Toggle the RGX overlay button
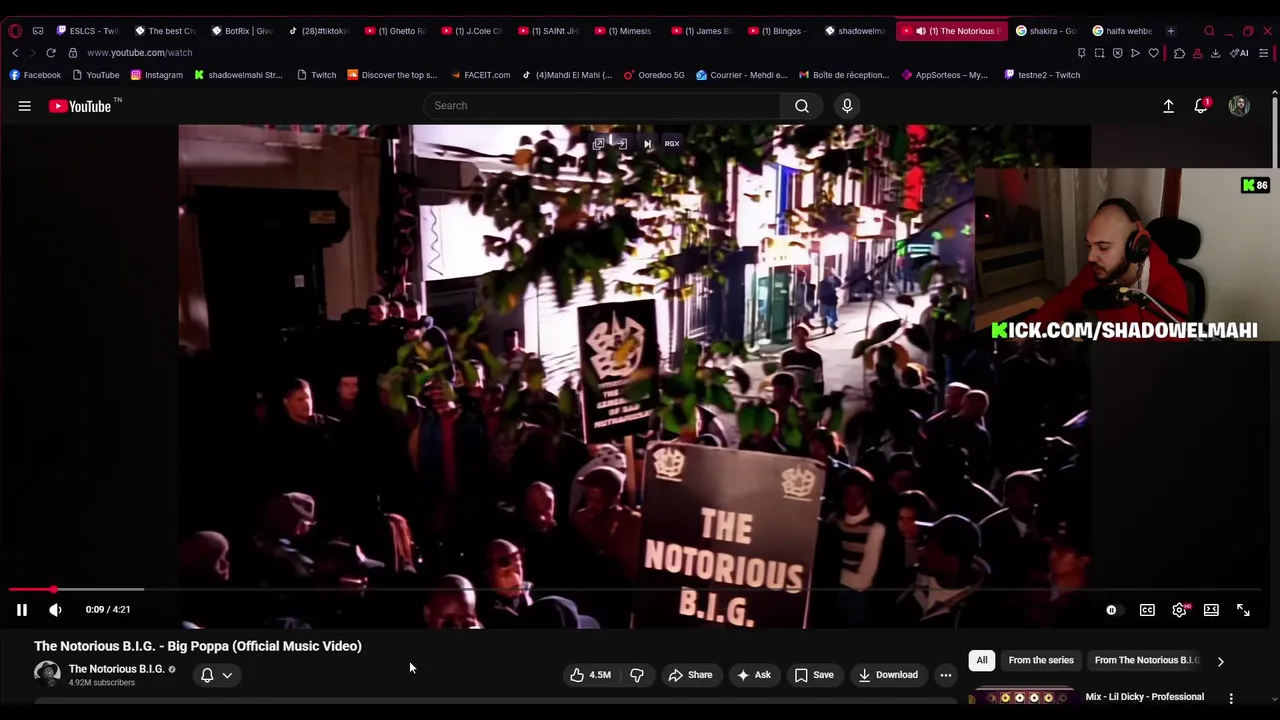This screenshot has height=720, width=1280. click(672, 144)
